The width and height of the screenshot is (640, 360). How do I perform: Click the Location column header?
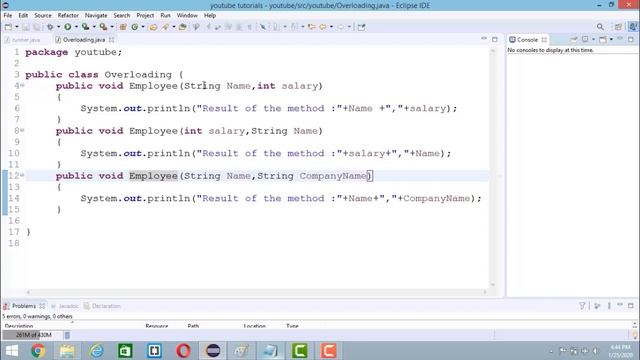255,326
